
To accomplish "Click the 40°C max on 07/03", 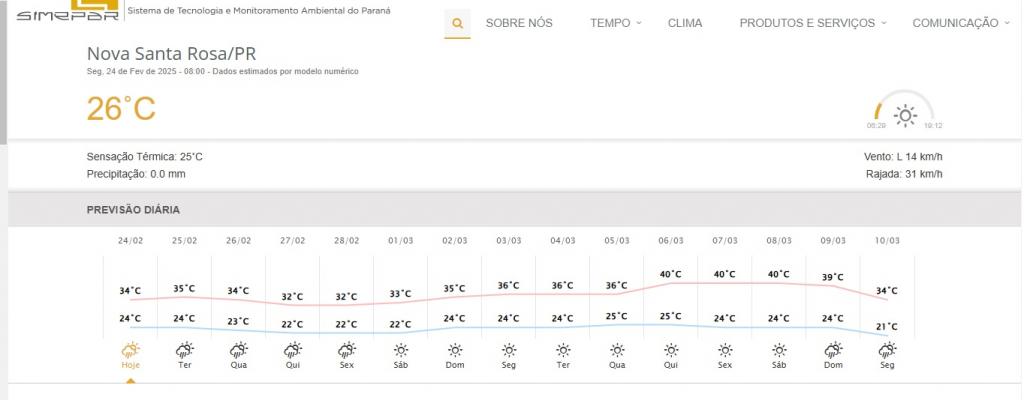I will [x=725, y=274].
